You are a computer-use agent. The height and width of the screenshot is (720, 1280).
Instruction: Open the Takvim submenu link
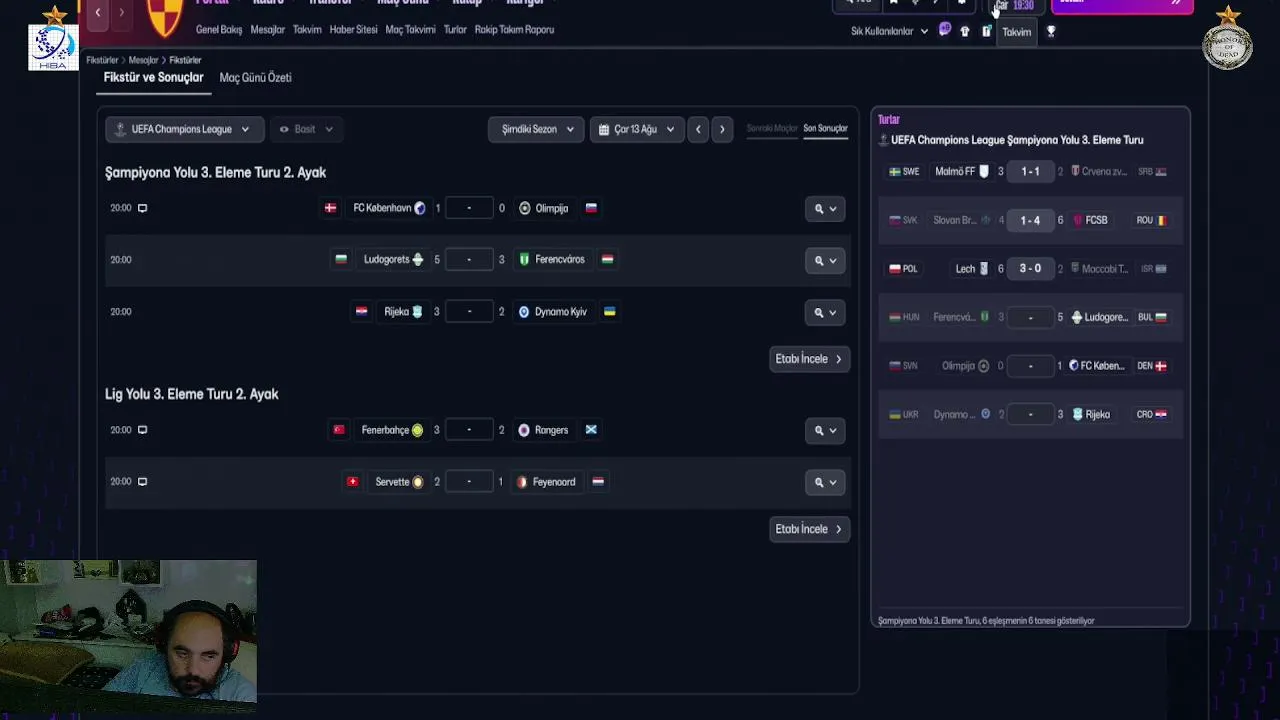pyautogui.click(x=307, y=30)
